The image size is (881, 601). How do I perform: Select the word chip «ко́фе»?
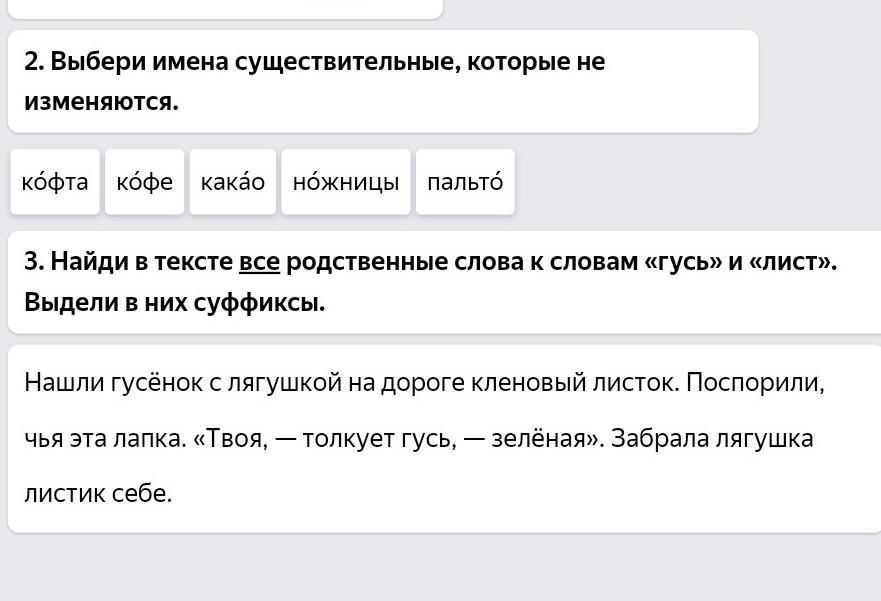click(144, 182)
